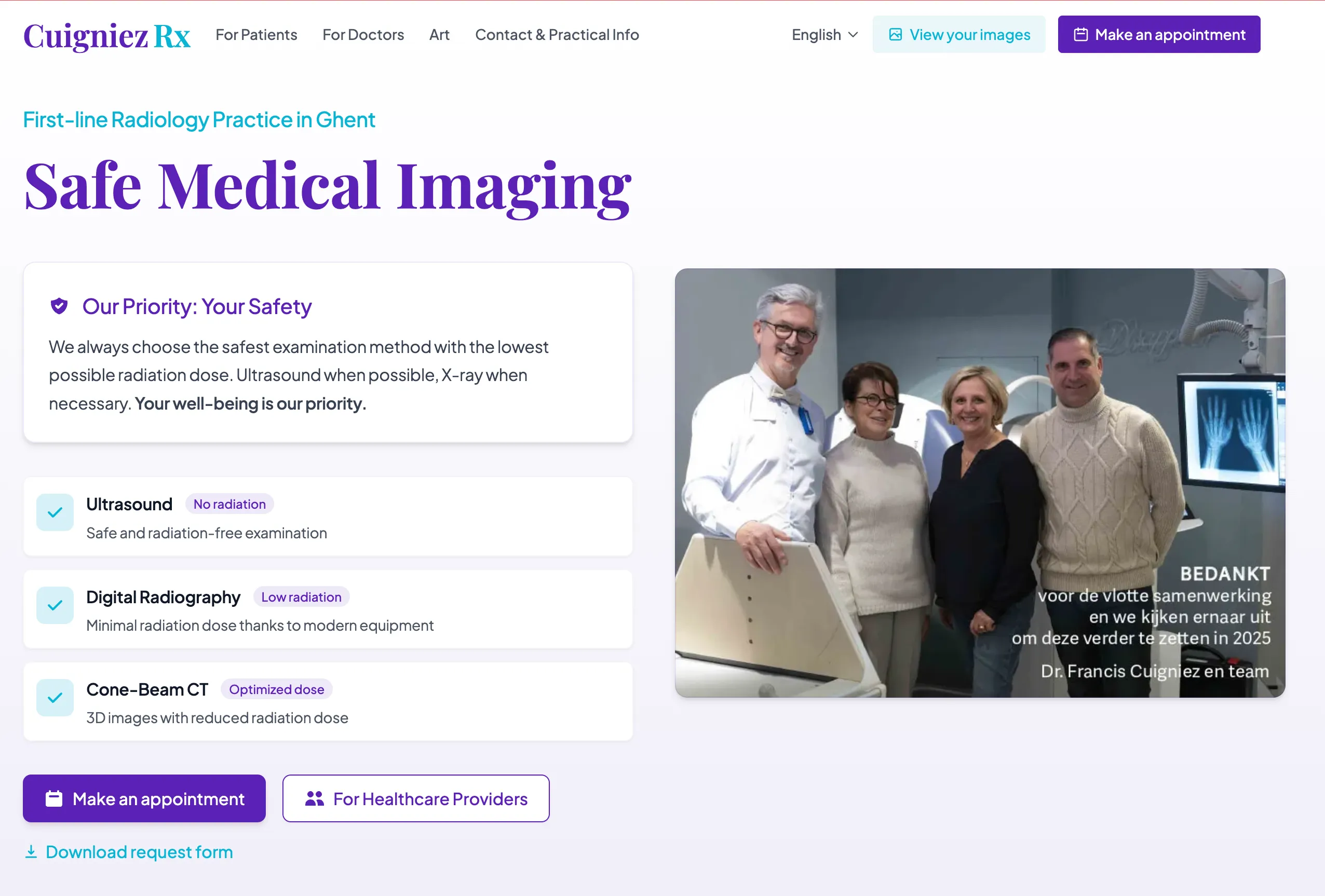Toggle the Ultrasound checkmark box
The image size is (1325, 896).
point(55,512)
